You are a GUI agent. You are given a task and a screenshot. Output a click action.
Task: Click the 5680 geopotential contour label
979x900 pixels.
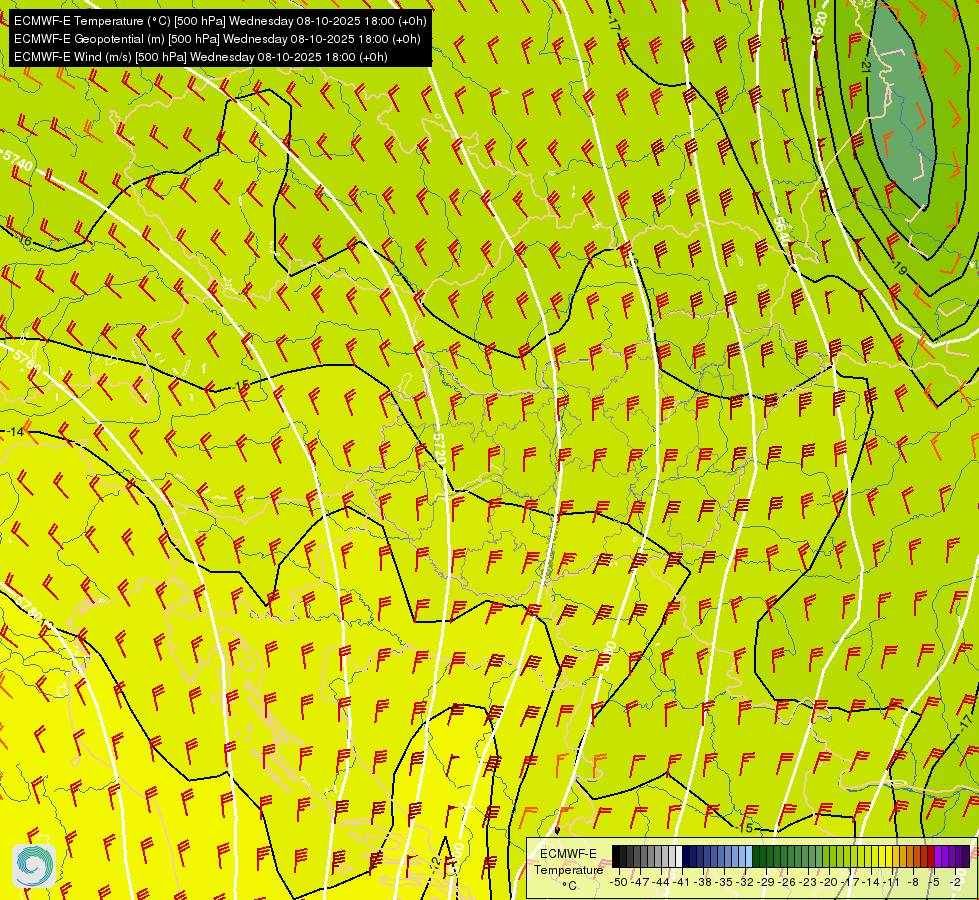click(609, 656)
